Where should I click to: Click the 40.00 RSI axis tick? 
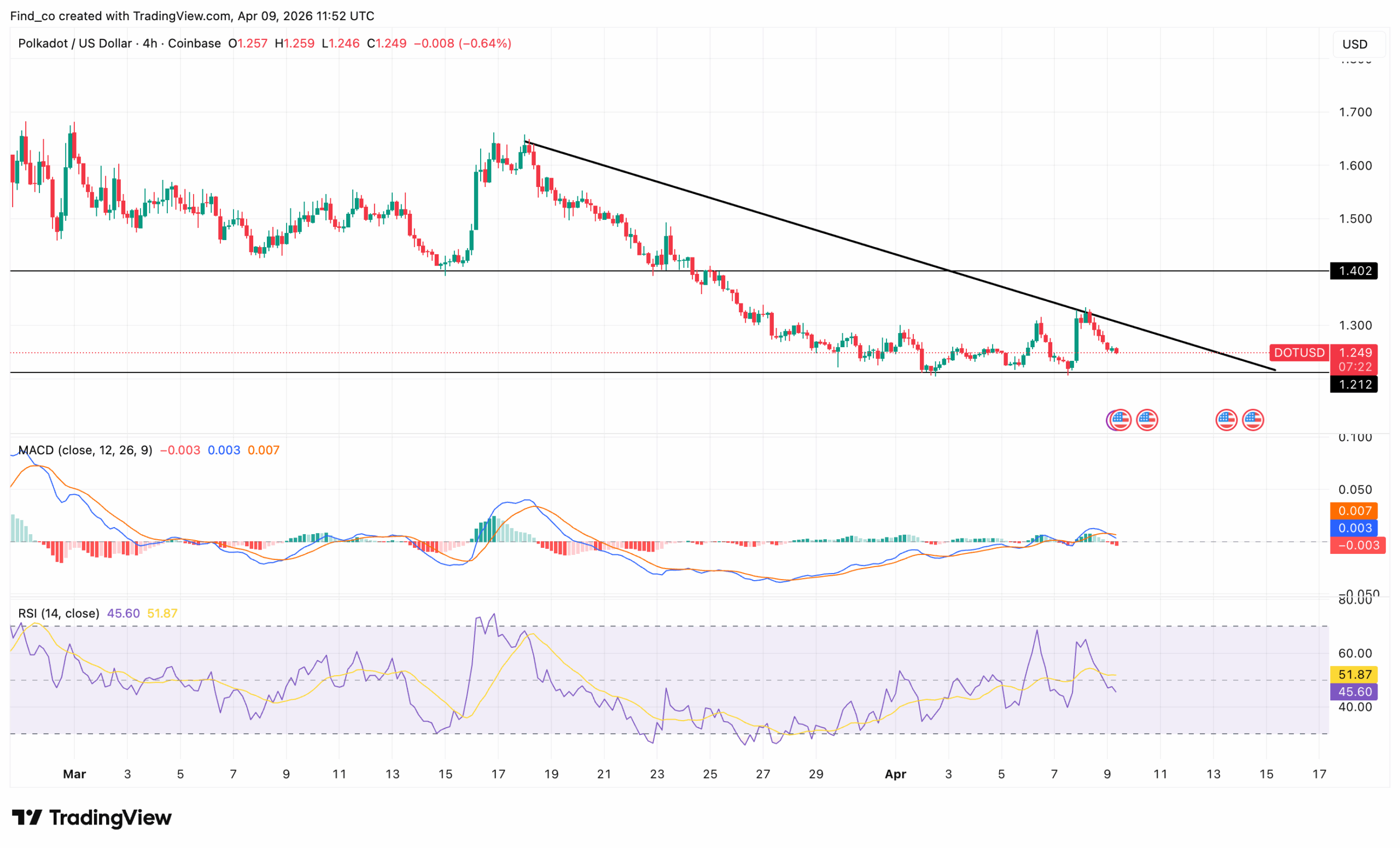coord(1355,707)
